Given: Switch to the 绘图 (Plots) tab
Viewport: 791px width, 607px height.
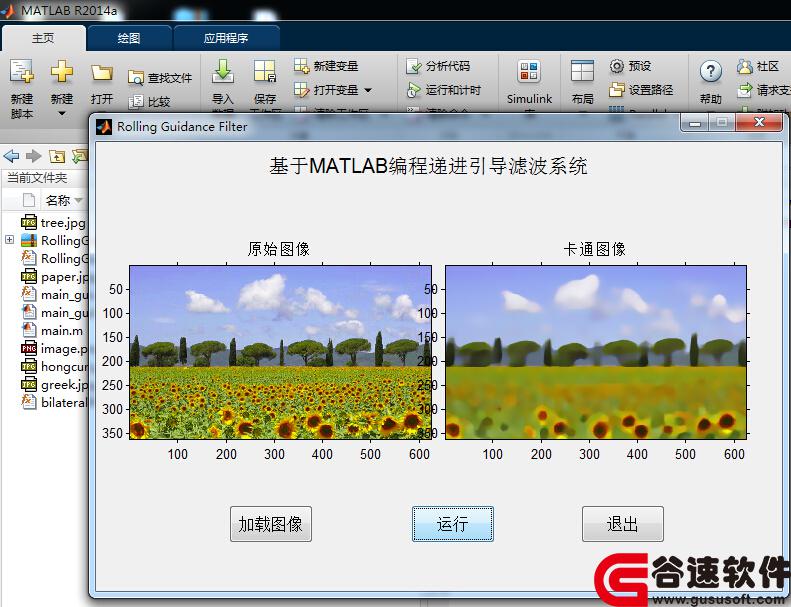Looking at the screenshot, I should (129, 38).
